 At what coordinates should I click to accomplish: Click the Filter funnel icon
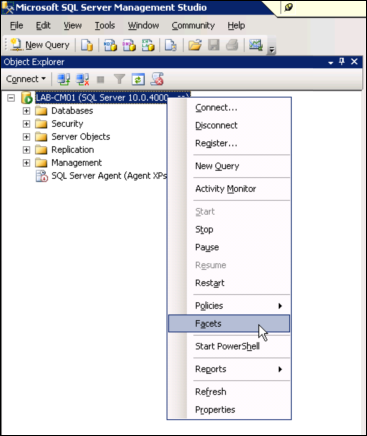[x=119, y=79]
